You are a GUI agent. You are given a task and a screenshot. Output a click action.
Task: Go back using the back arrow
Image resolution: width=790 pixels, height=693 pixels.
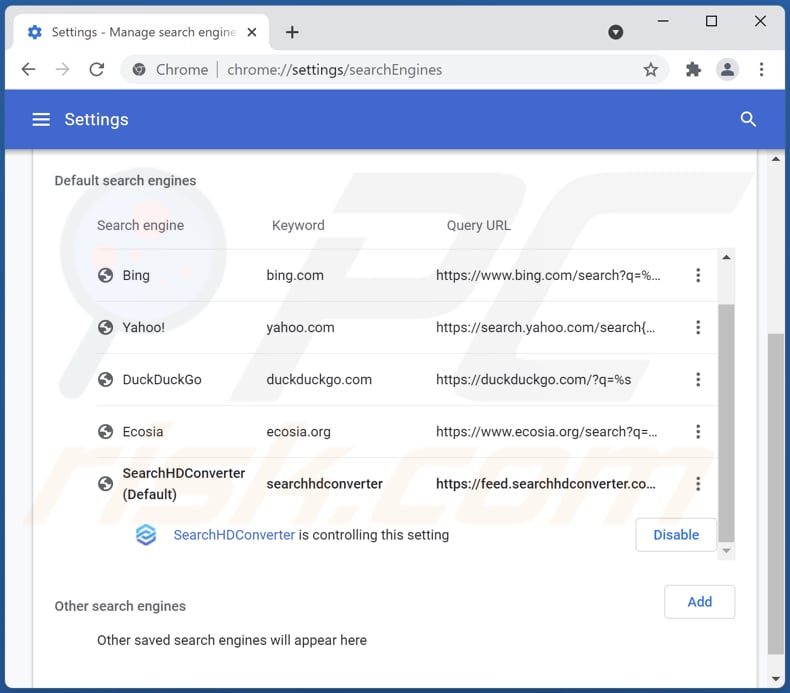click(29, 70)
